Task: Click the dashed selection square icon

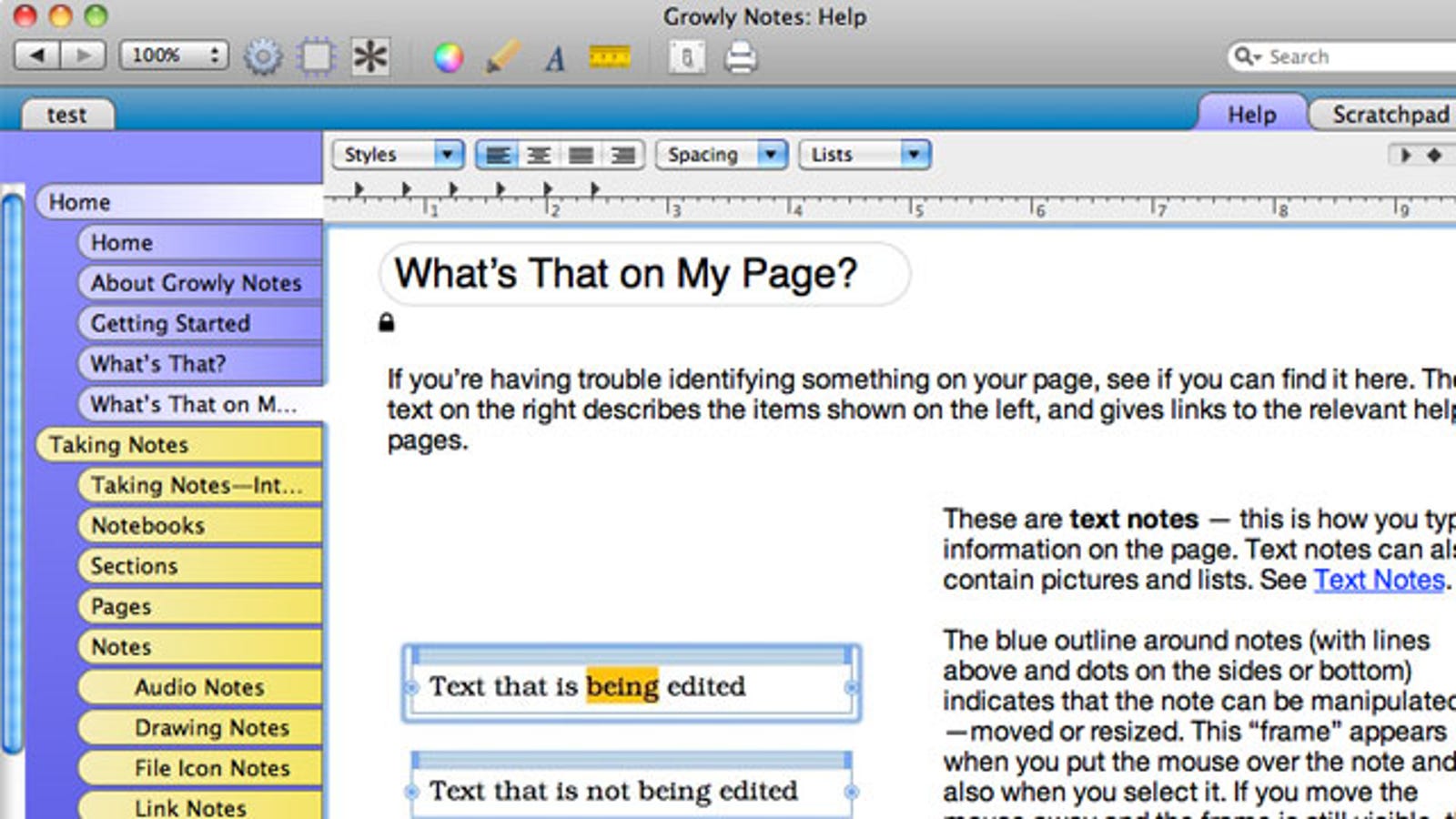Action: tap(317, 57)
